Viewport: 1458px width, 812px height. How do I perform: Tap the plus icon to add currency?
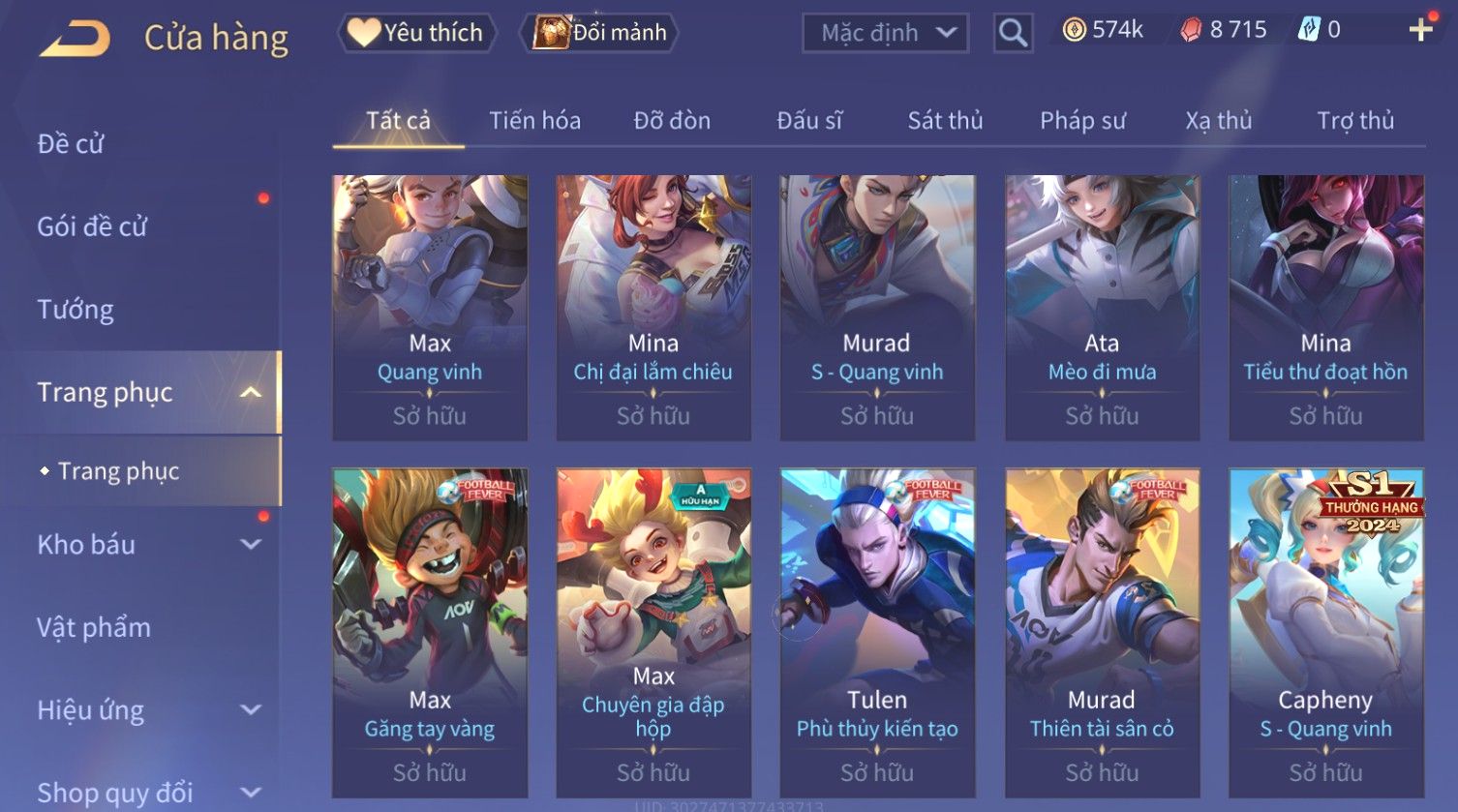(1420, 30)
